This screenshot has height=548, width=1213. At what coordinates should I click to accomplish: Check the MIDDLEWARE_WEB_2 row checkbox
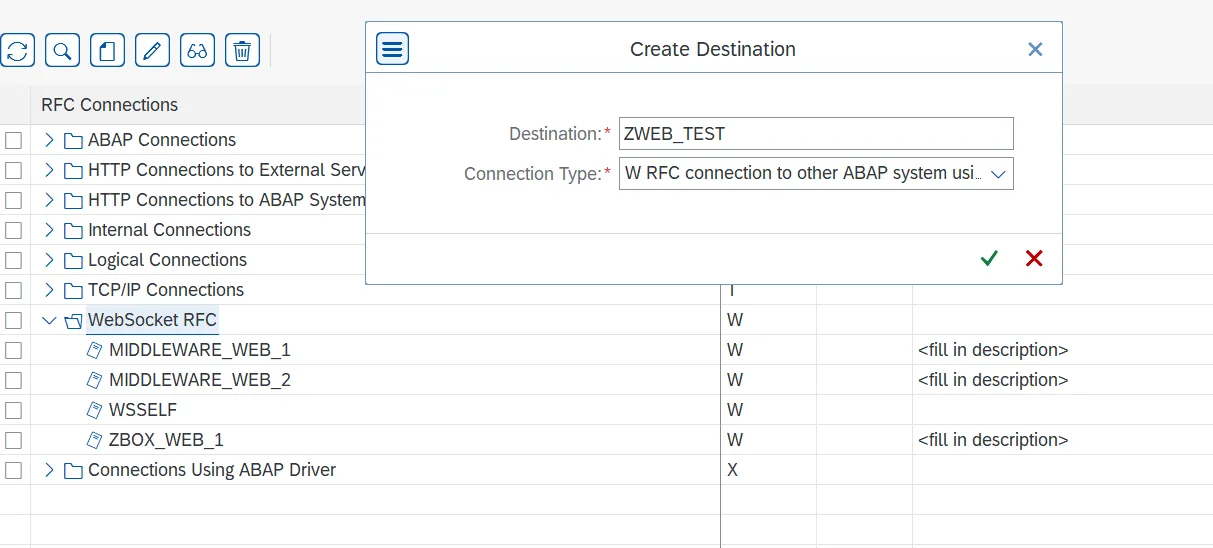[13, 380]
